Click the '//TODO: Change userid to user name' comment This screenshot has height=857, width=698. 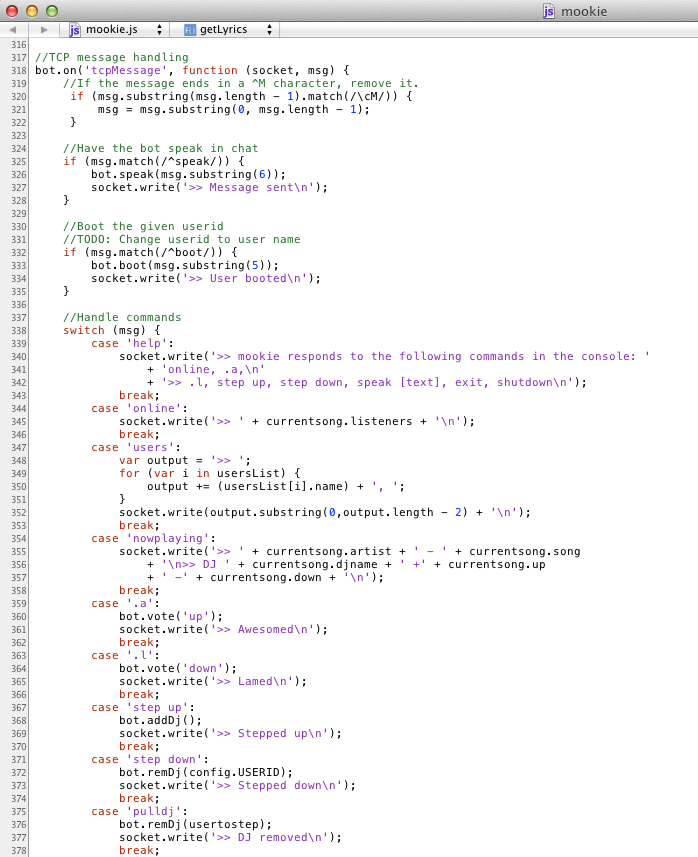[181, 239]
